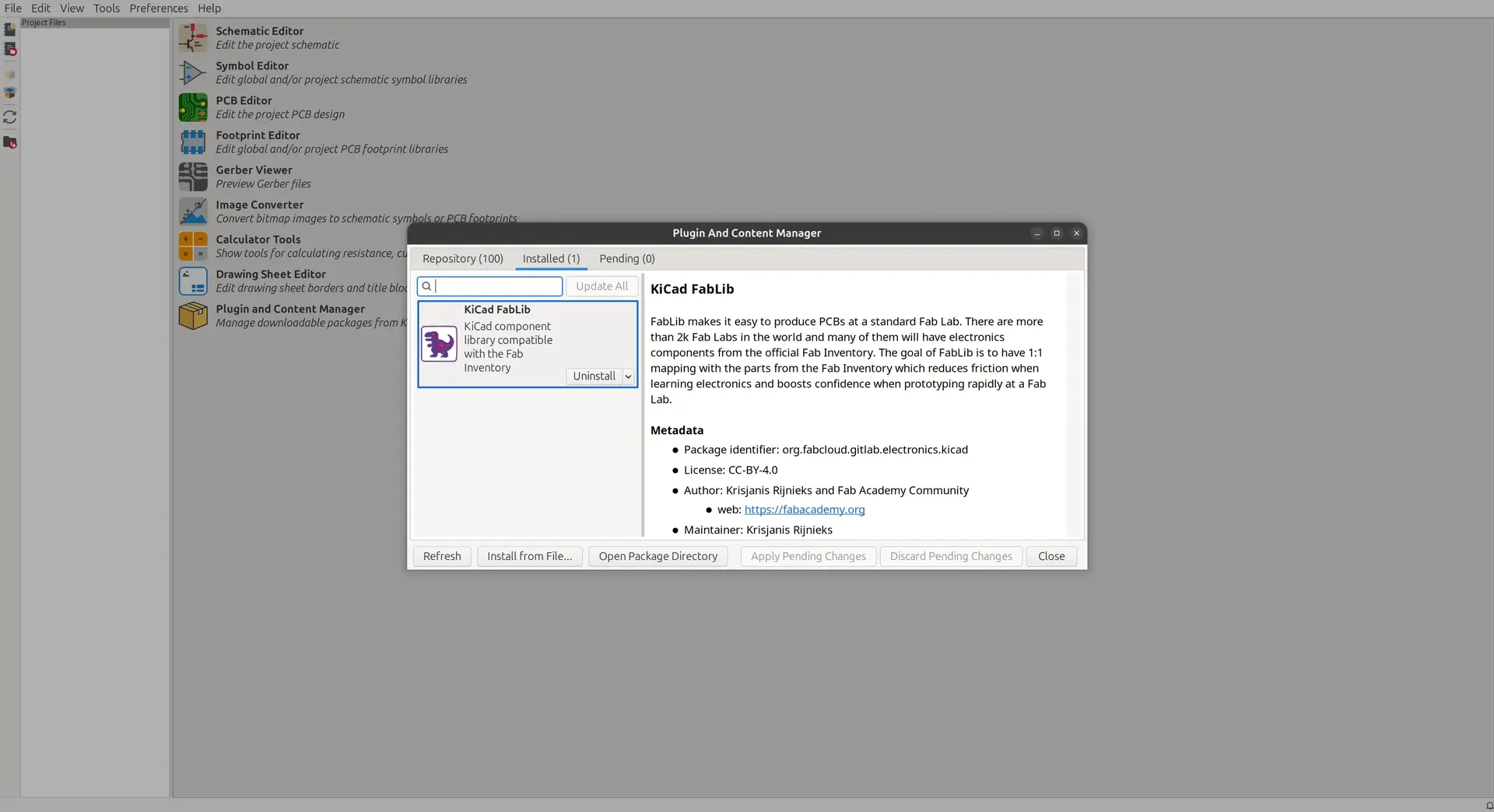Open the PCB Editor
The image size is (1494, 812).
193,107
